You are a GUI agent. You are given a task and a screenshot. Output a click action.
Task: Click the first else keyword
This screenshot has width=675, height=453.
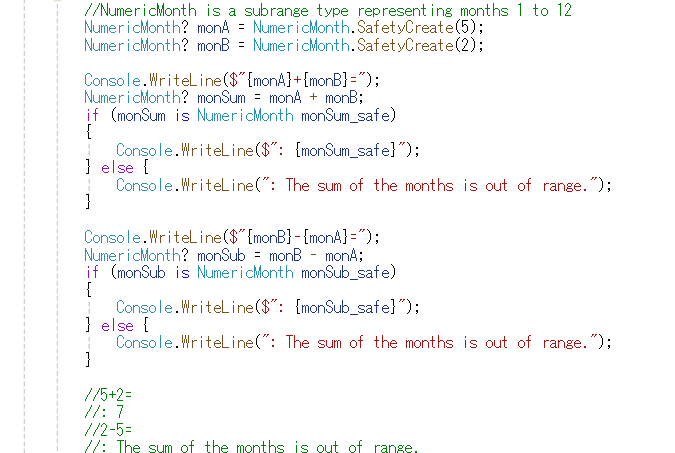(117, 168)
